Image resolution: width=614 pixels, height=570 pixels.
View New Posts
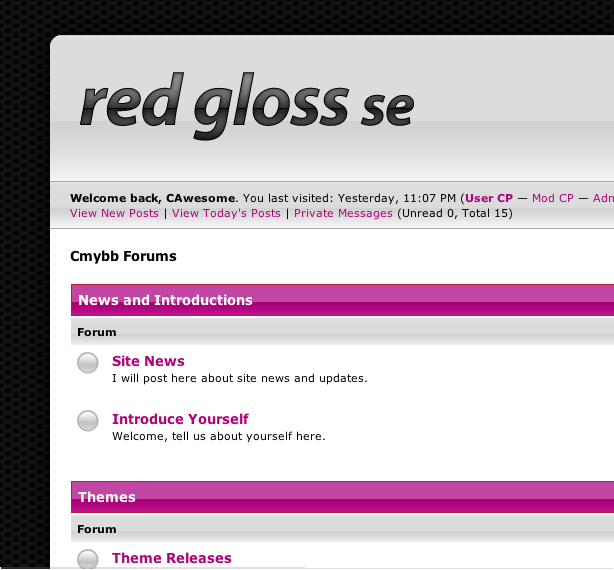[x=114, y=213]
